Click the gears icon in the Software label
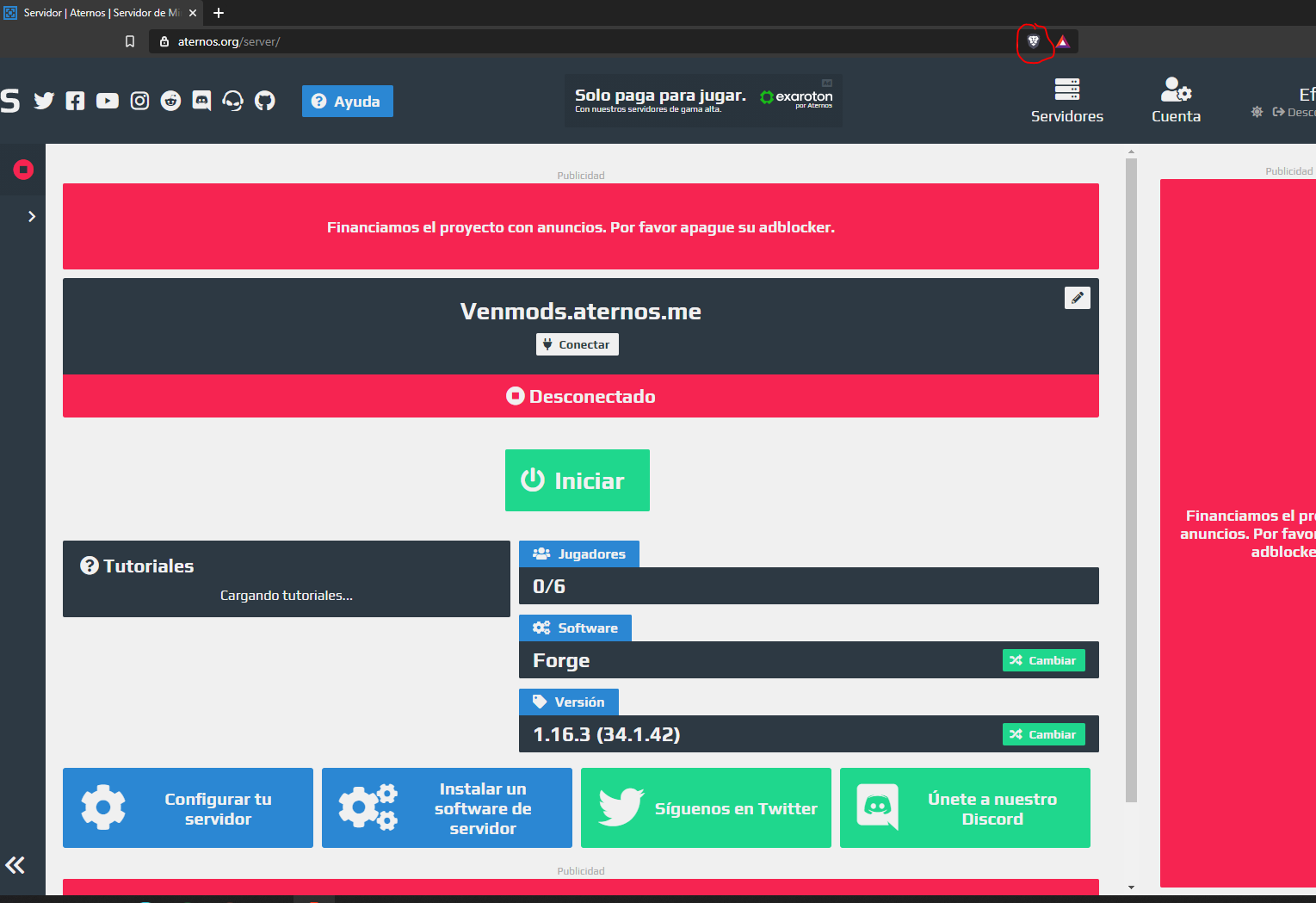The height and width of the screenshot is (903, 1316). point(541,628)
